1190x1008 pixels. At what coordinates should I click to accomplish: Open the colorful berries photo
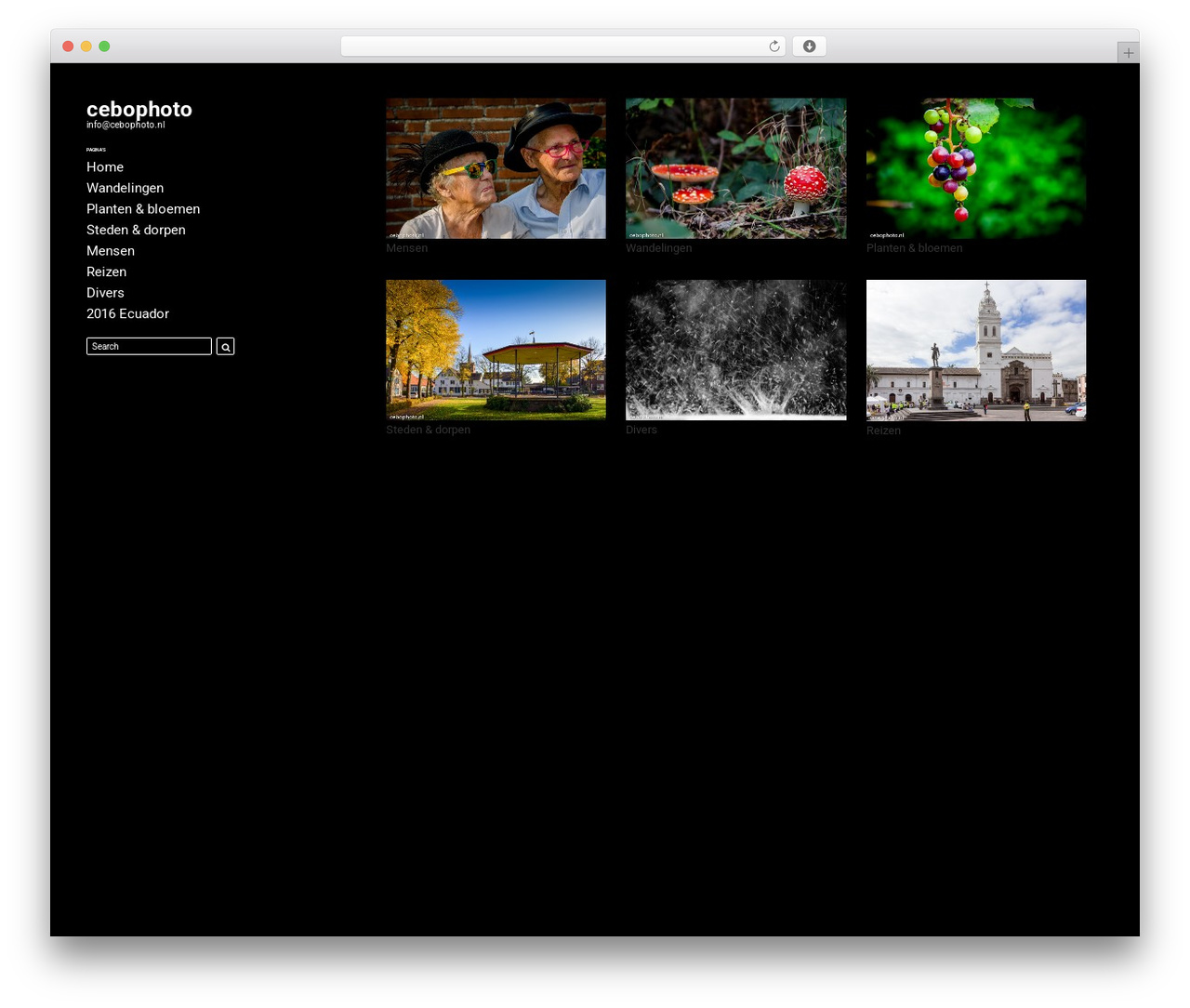coord(976,168)
